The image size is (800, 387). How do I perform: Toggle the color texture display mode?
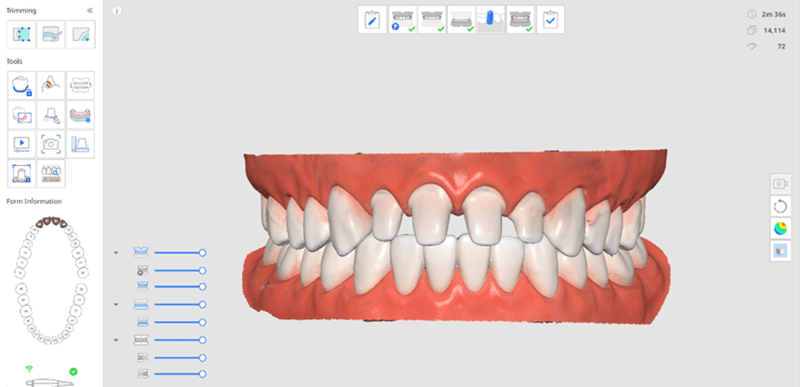[x=780, y=229]
